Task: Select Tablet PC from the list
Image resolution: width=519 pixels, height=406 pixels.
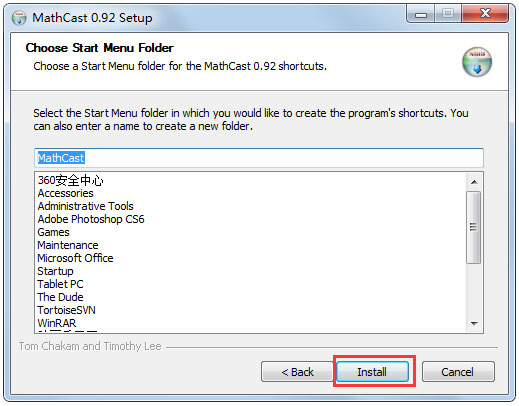Action: [x=60, y=284]
